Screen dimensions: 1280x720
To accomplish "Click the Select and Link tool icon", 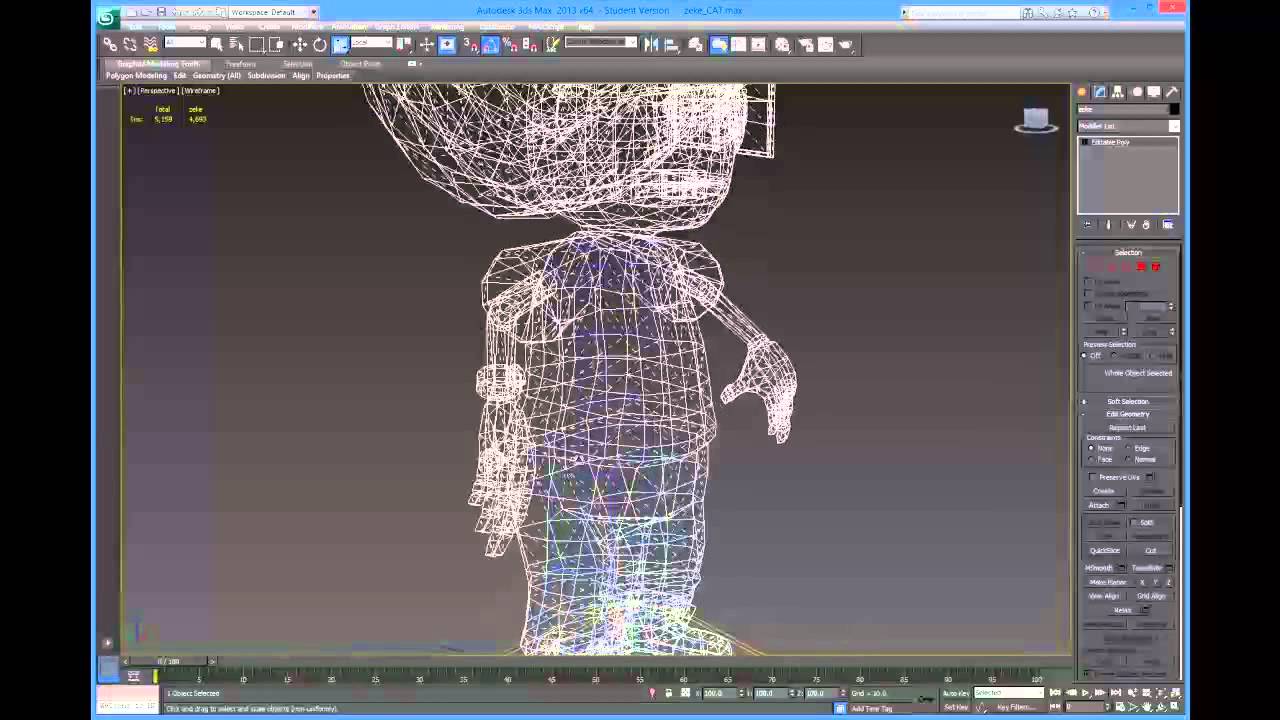I will point(110,44).
